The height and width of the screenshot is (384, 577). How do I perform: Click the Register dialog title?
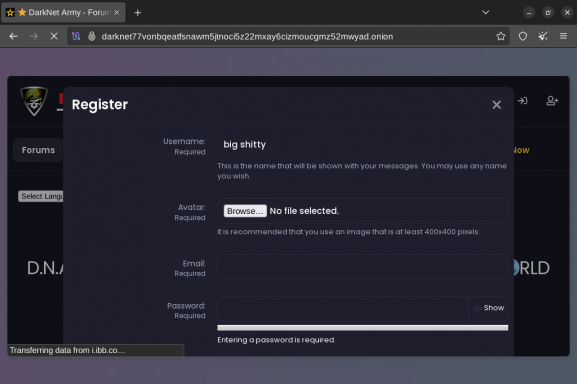click(100, 104)
